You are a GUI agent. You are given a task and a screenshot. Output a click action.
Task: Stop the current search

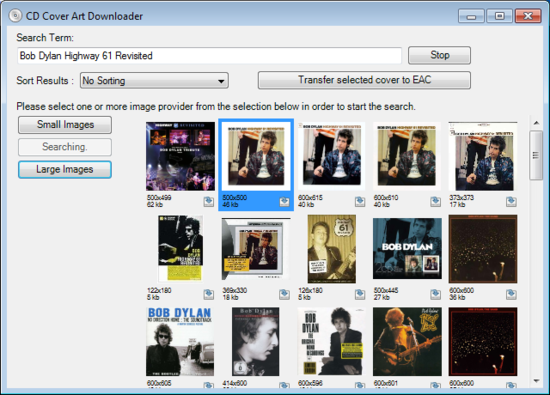click(440, 55)
